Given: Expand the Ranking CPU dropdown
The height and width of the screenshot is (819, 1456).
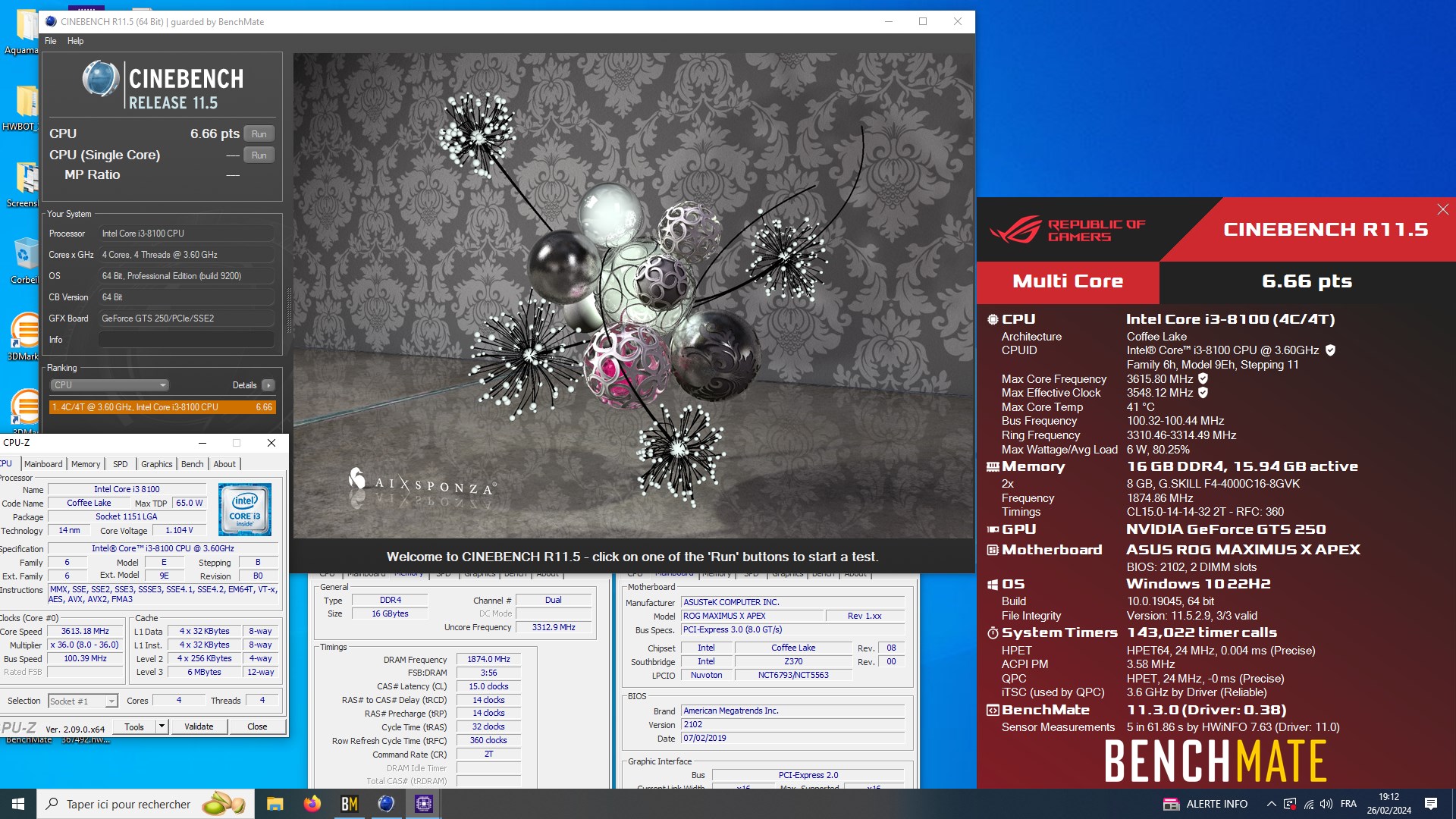Looking at the screenshot, I should click(x=110, y=385).
